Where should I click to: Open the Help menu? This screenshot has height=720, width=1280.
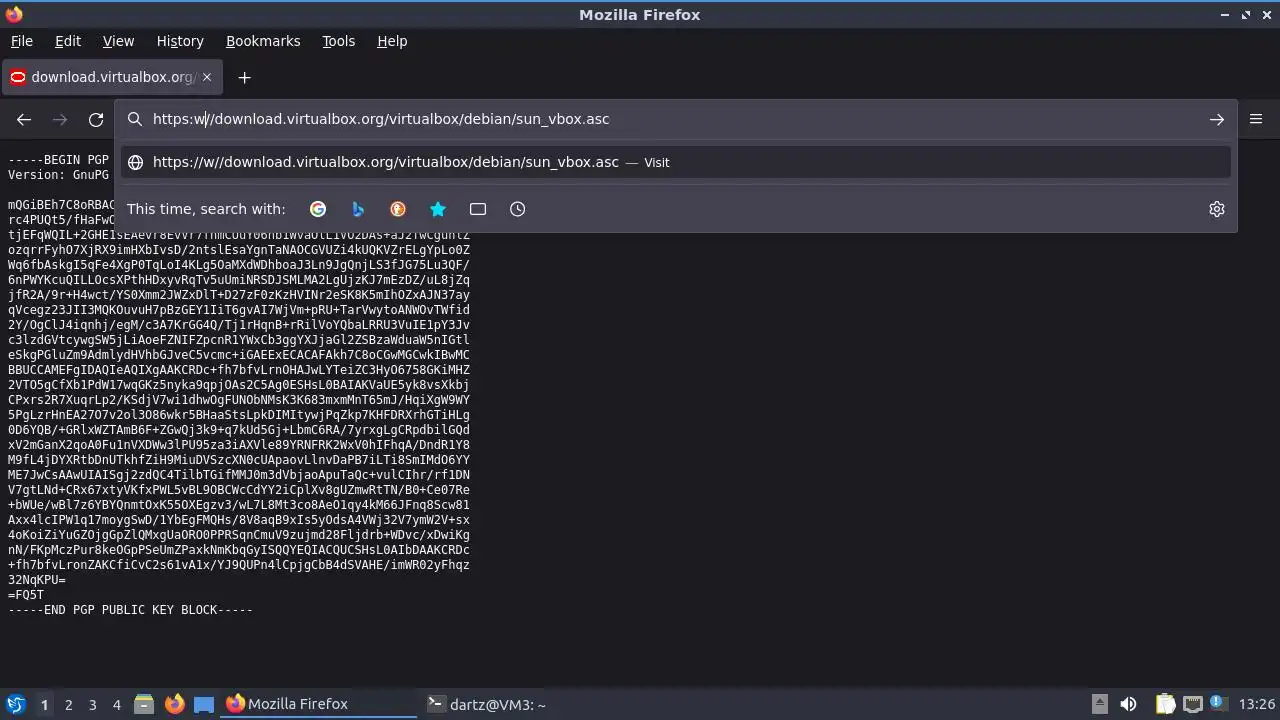pos(392,41)
